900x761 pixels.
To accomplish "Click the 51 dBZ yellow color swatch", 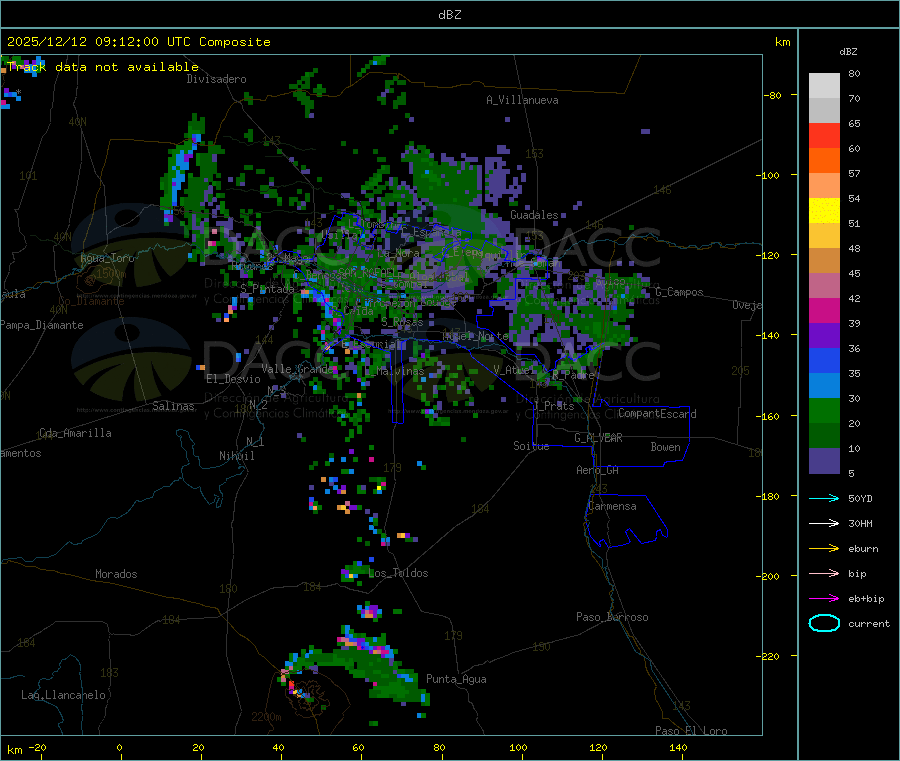I will [x=824, y=211].
